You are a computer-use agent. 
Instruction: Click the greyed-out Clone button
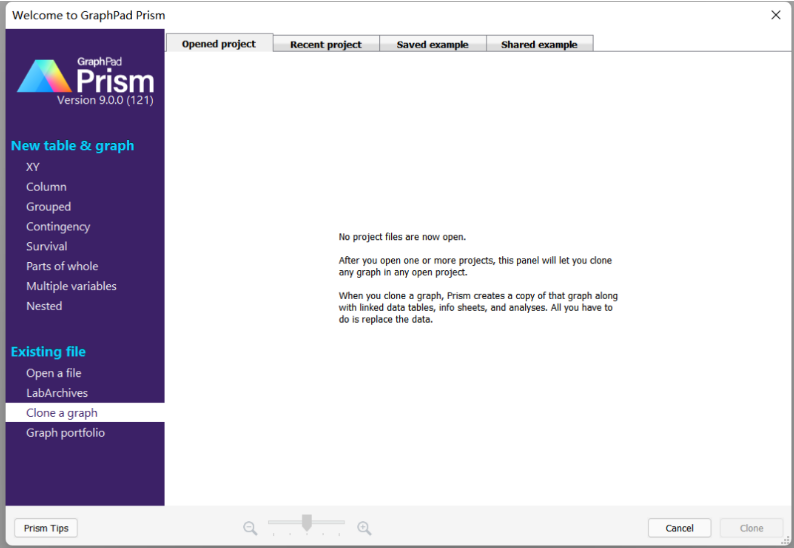751,528
